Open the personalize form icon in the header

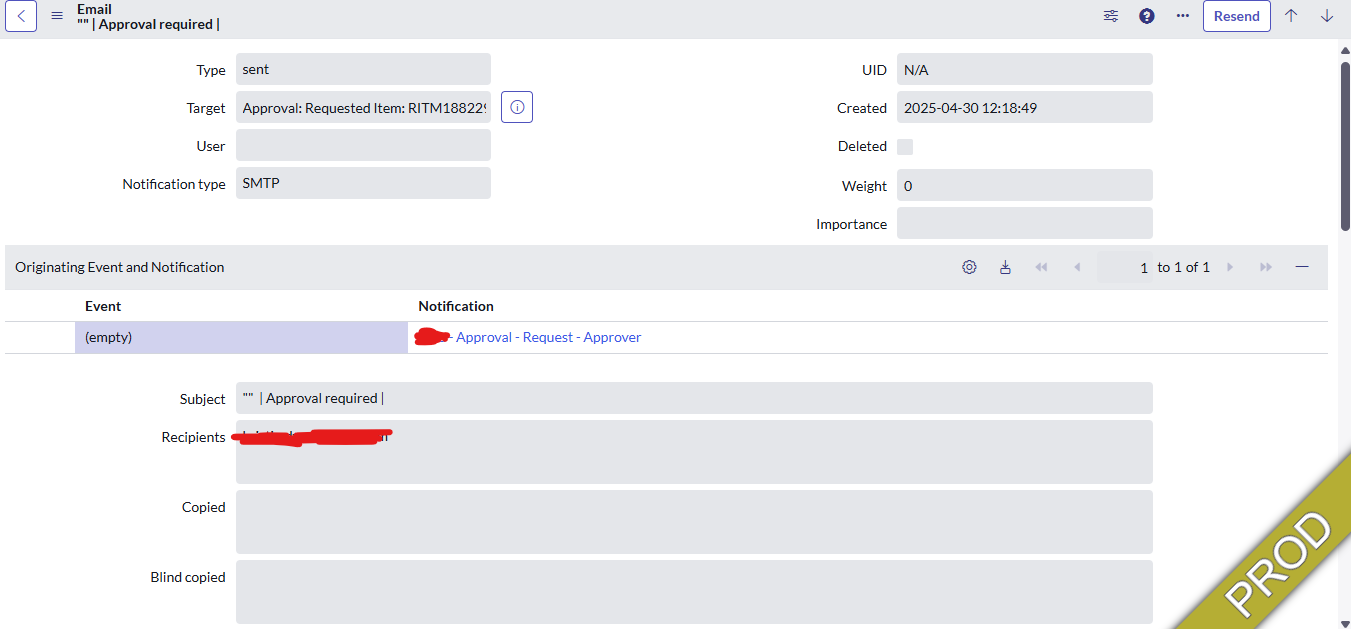[1110, 16]
